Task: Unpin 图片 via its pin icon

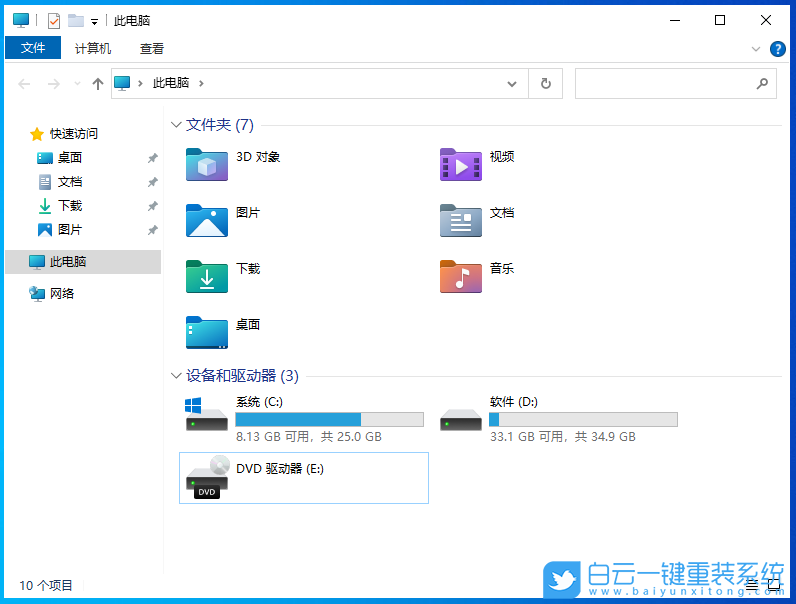Action: [x=152, y=230]
